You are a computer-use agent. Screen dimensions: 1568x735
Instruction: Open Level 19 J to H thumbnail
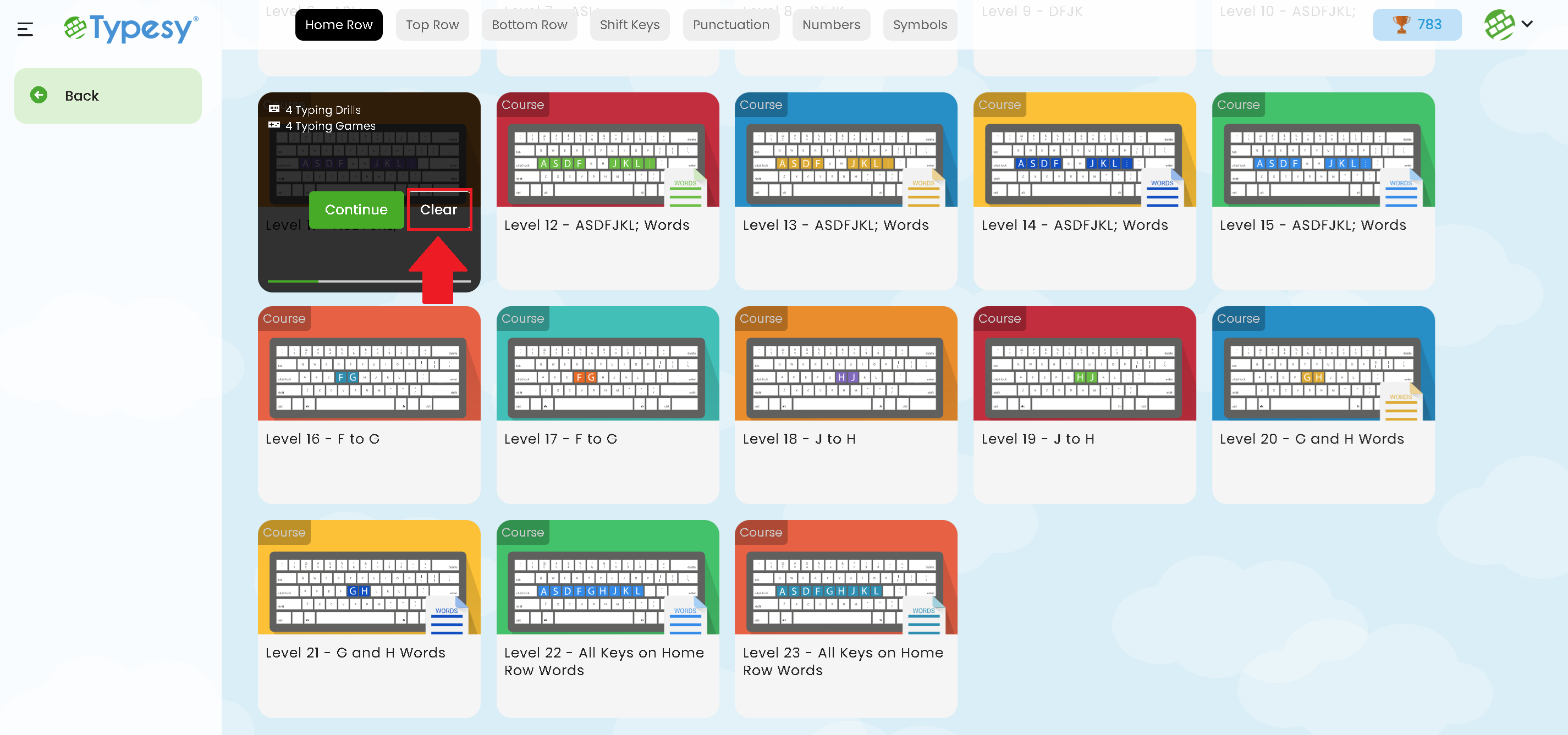(x=1084, y=363)
